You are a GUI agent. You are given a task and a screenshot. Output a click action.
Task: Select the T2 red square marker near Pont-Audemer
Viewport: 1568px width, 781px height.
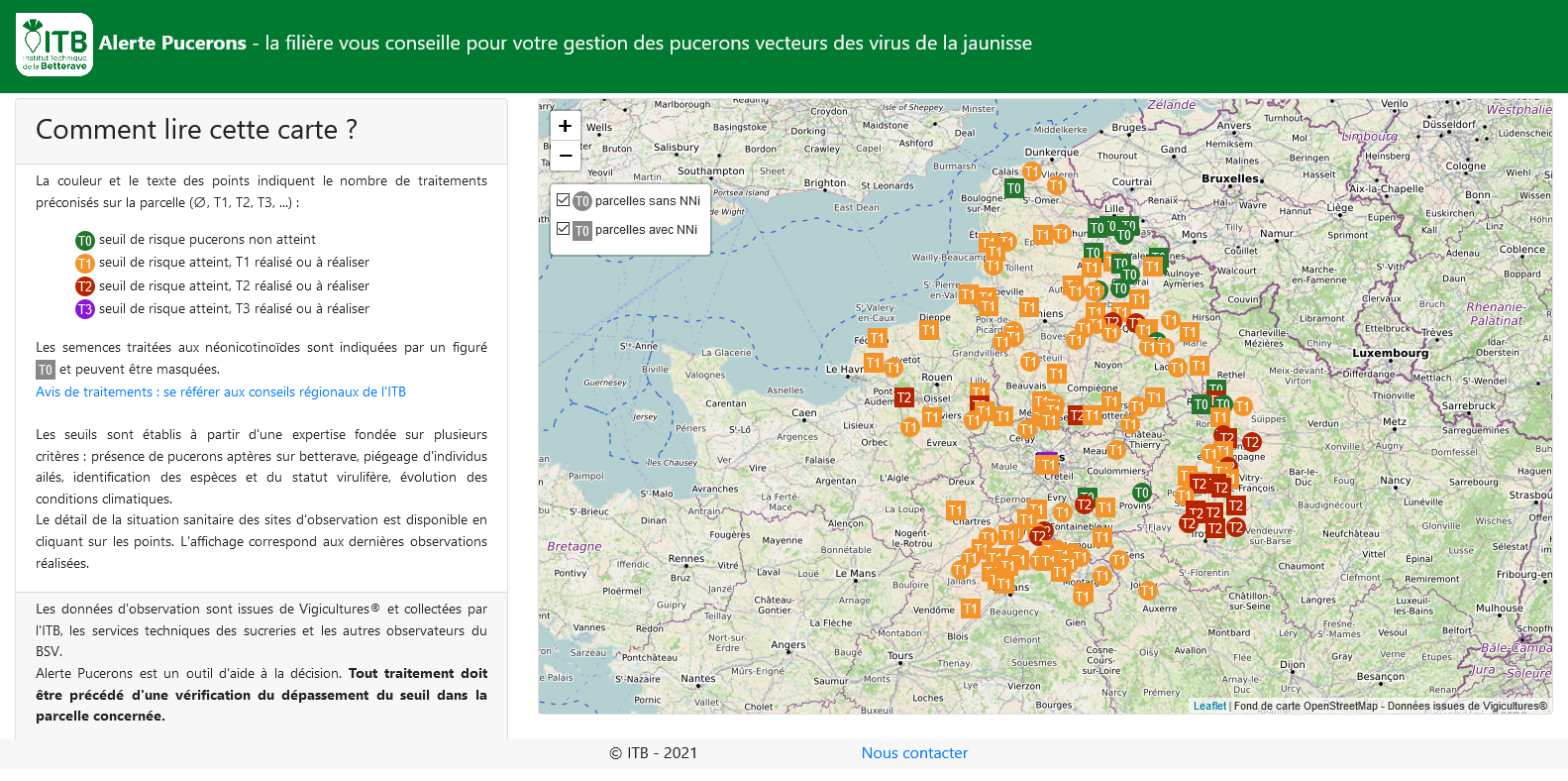[x=903, y=397]
